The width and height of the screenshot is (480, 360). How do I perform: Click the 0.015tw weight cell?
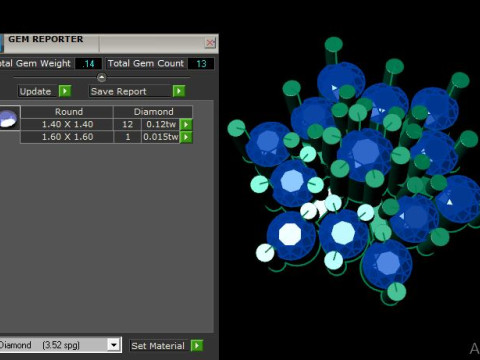coord(161,137)
